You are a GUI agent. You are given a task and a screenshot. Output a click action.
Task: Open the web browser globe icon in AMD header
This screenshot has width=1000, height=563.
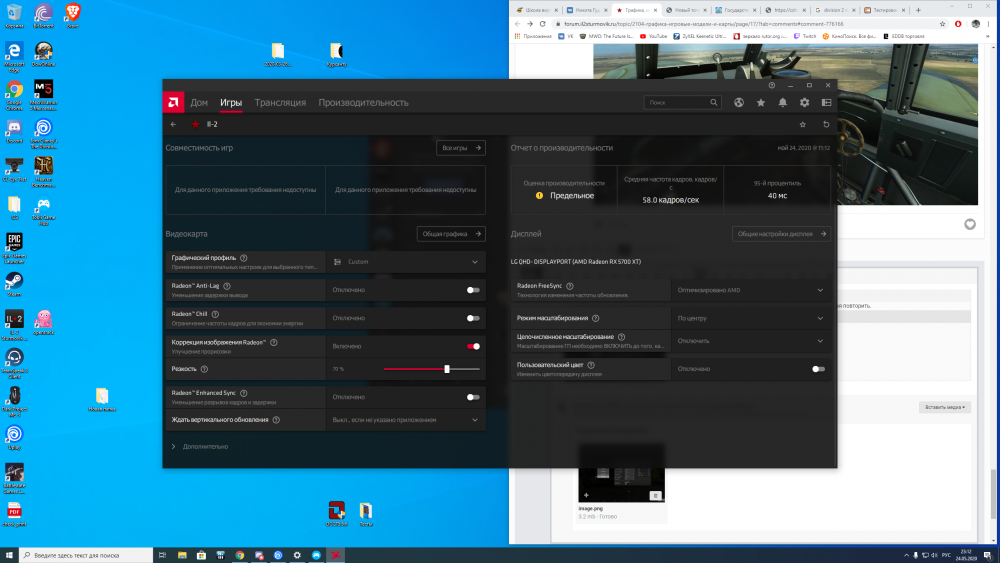[x=738, y=102]
